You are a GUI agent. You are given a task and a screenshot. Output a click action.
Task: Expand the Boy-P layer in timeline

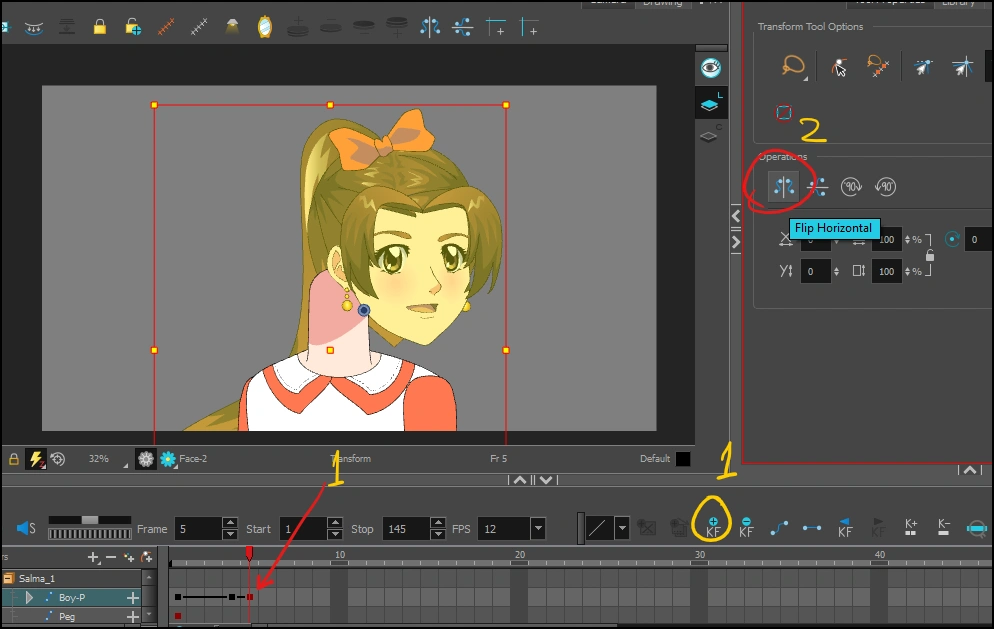coord(29,597)
